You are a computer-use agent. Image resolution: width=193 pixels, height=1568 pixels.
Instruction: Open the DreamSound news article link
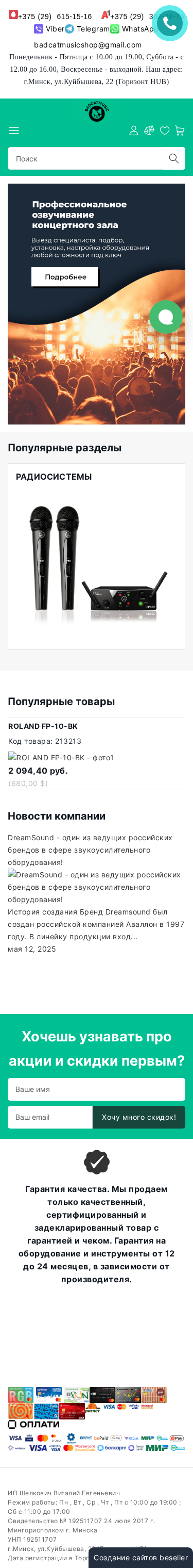click(90, 850)
